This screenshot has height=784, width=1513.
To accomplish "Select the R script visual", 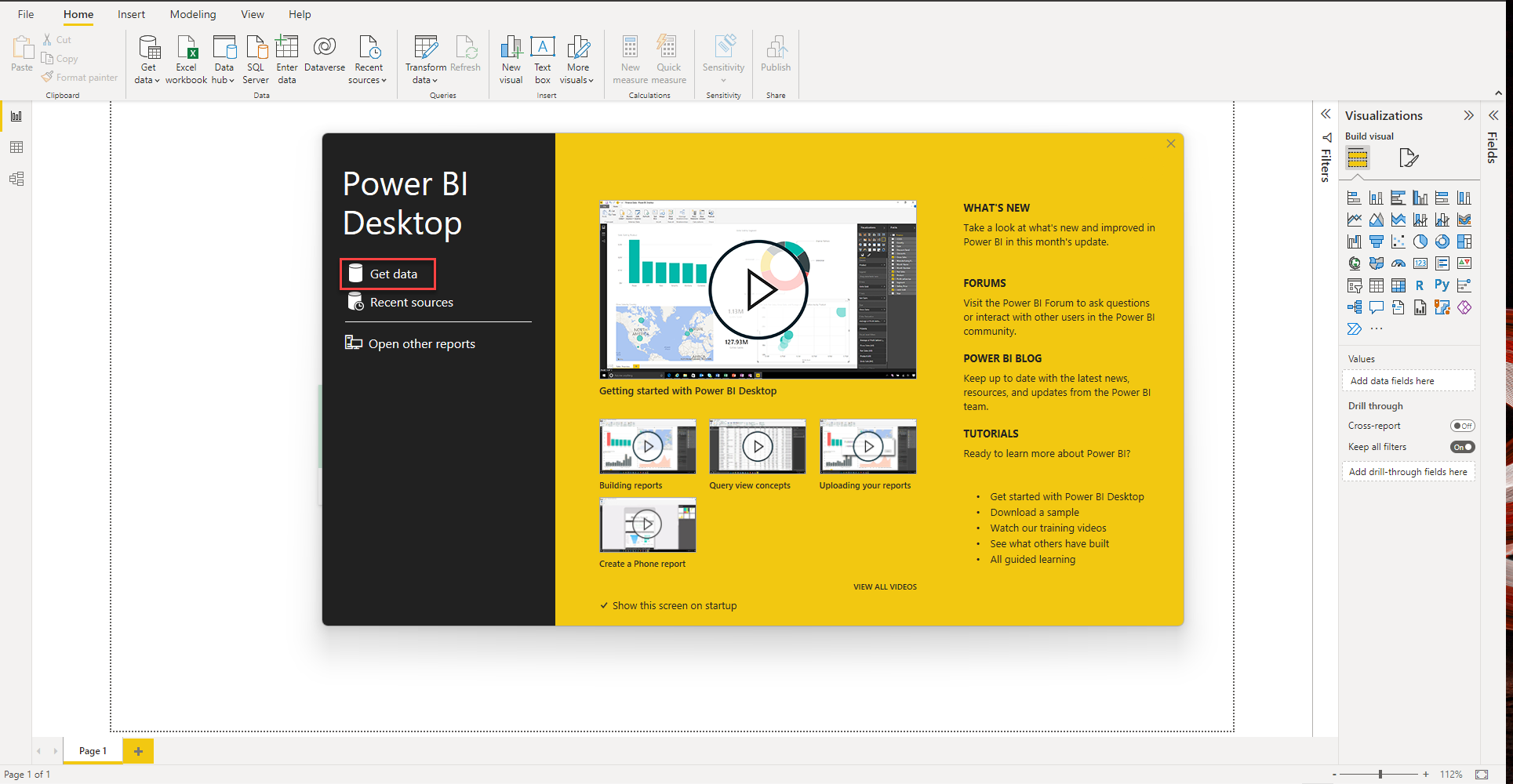I will coord(1420,285).
